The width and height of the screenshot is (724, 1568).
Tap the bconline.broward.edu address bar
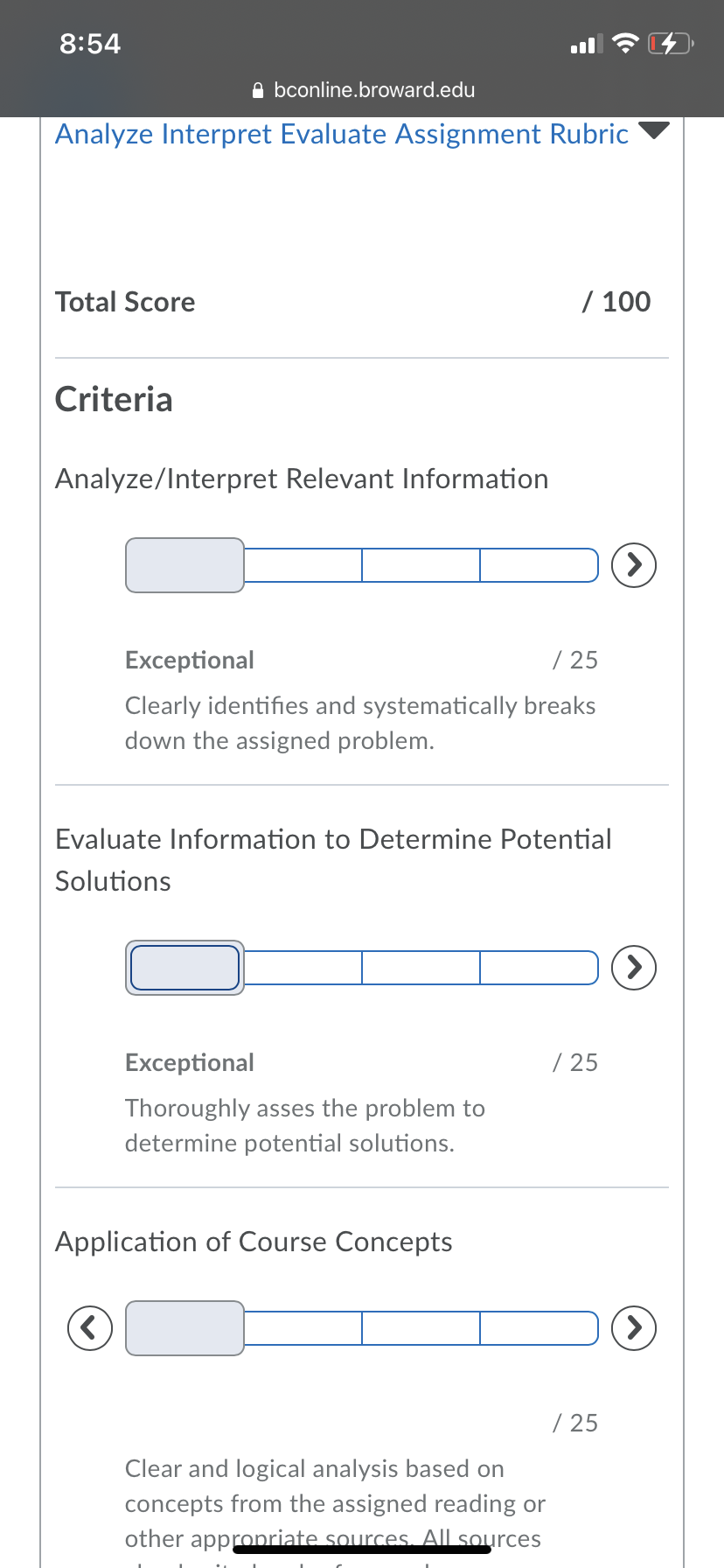(363, 90)
